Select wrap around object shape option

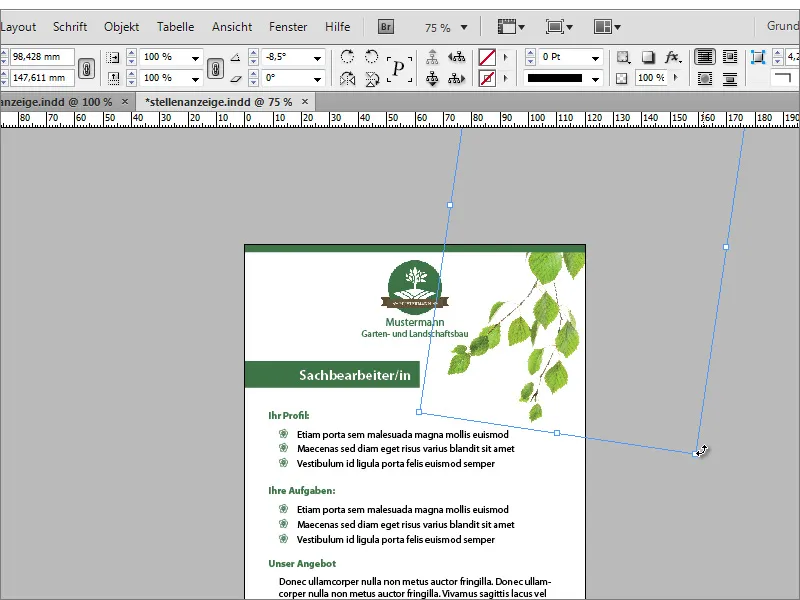tap(705, 79)
